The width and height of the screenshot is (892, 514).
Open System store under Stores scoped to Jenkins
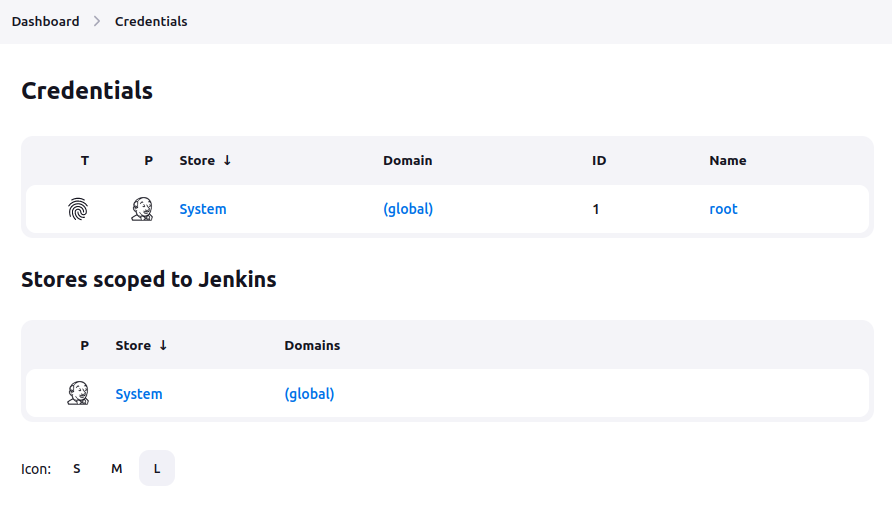point(139,394)
